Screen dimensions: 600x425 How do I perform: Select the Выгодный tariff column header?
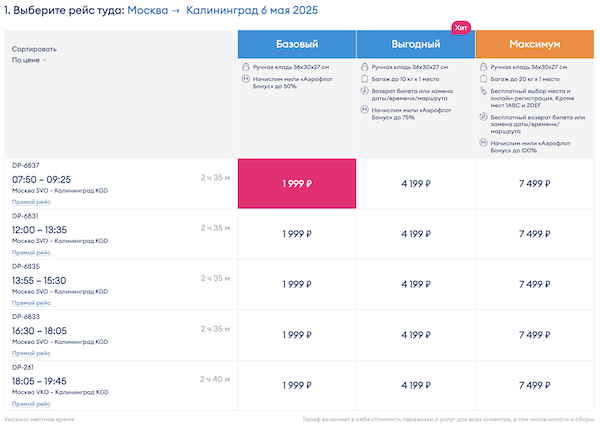click(x=415, y=45)
